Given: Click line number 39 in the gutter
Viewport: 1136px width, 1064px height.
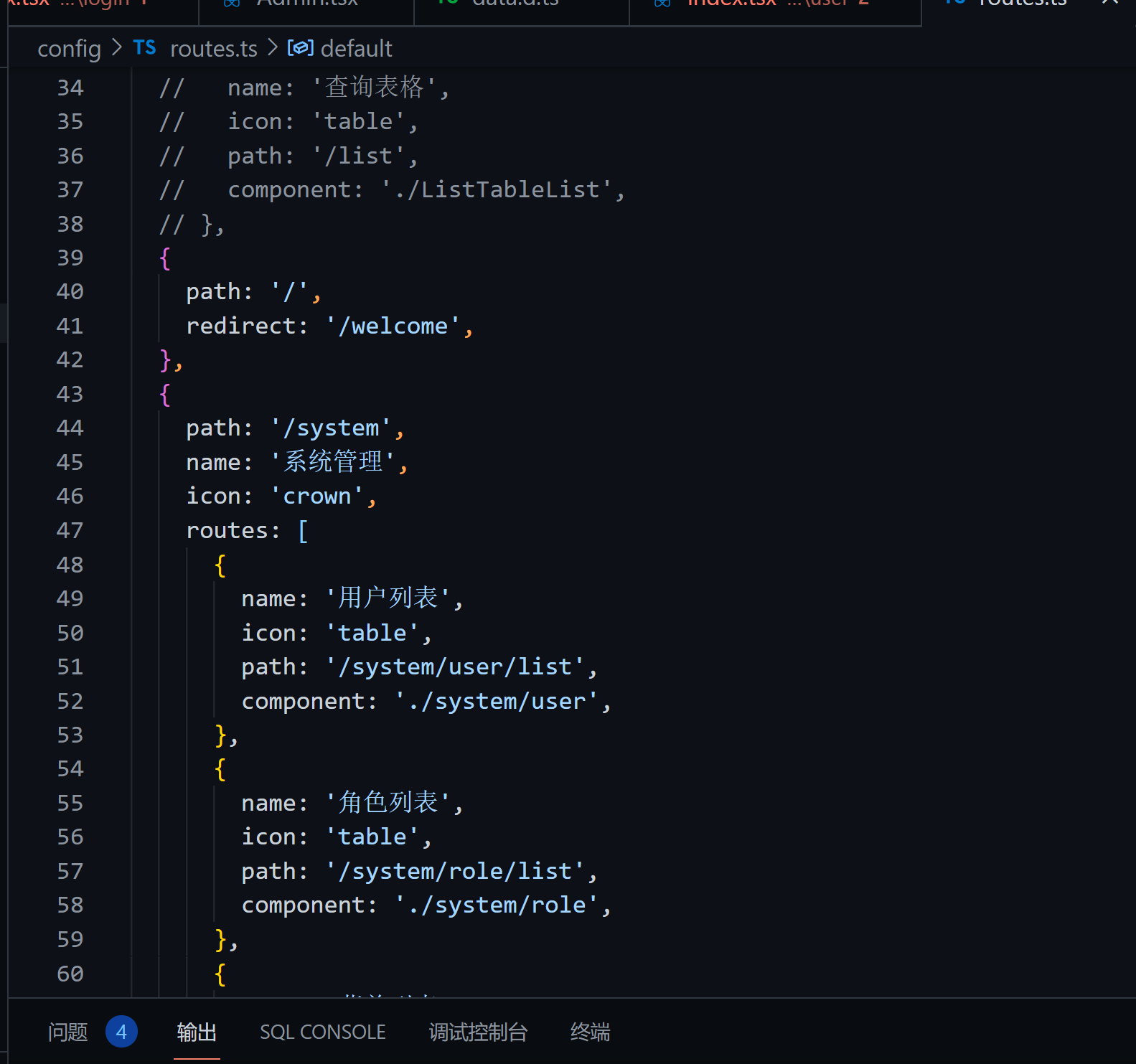Looking at the screenshot, I should click(70, 258).
